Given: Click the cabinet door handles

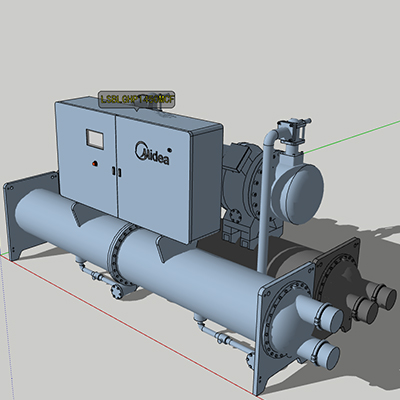Looking at the screenshot, I should coord(116,172).
